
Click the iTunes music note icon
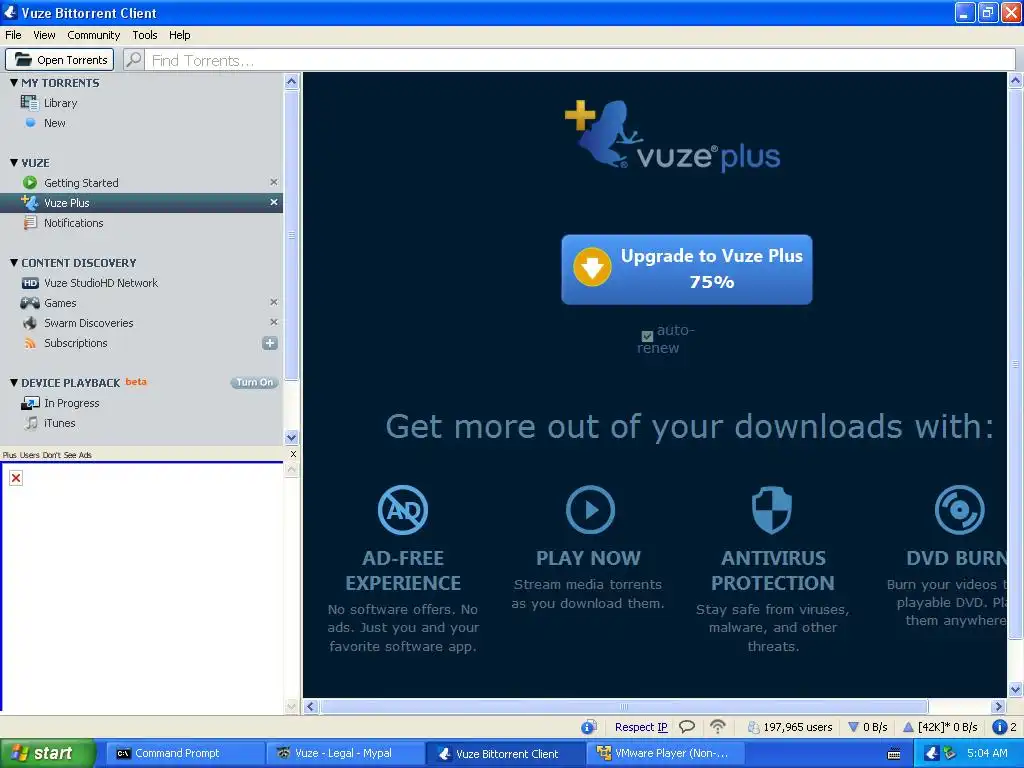click(x=30, y=423)
